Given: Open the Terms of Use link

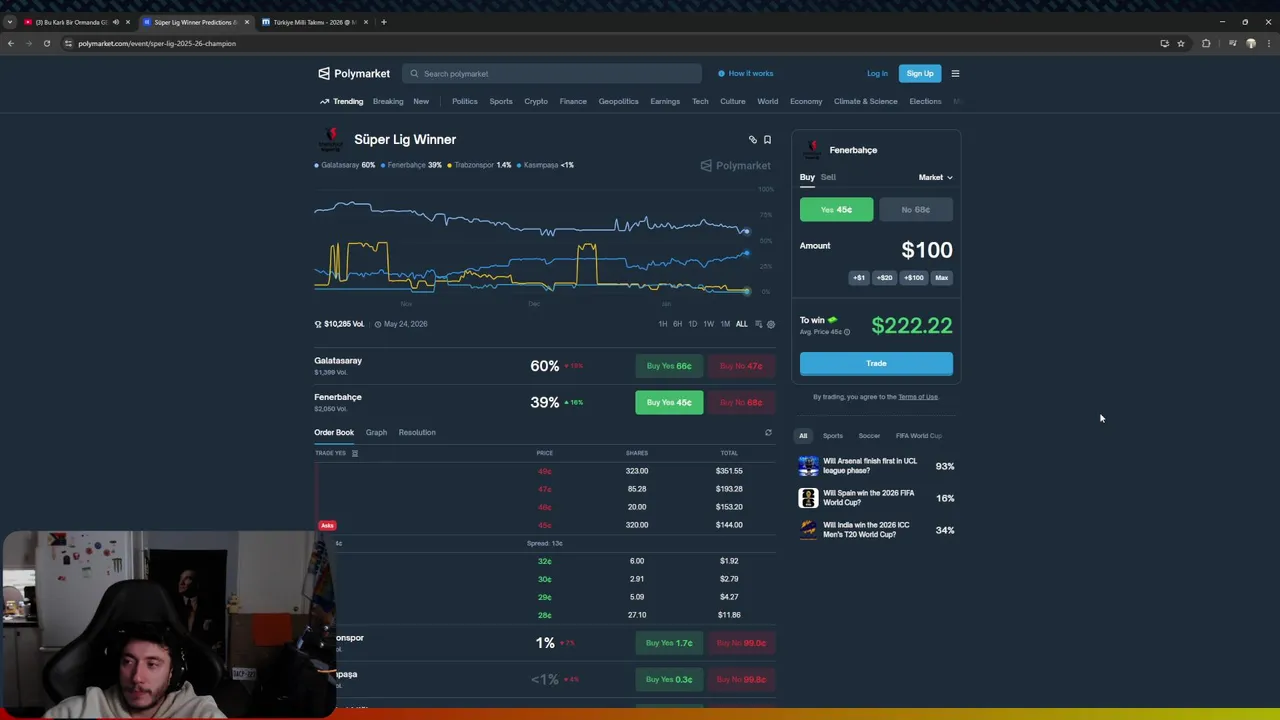Looking at the screenshot, I should pos(918,397).
